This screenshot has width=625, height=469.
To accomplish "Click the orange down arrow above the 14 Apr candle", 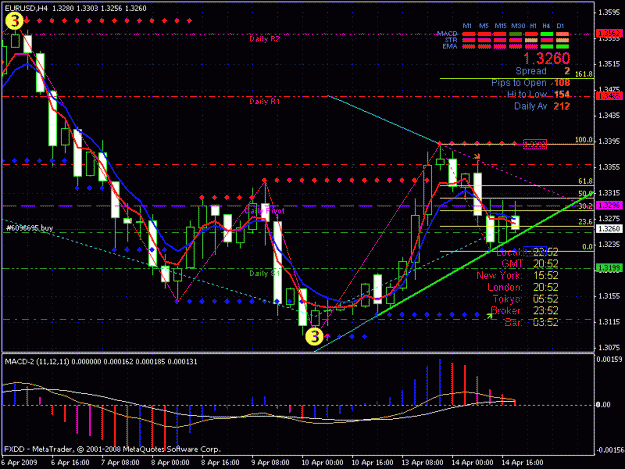I will point(477,157).
